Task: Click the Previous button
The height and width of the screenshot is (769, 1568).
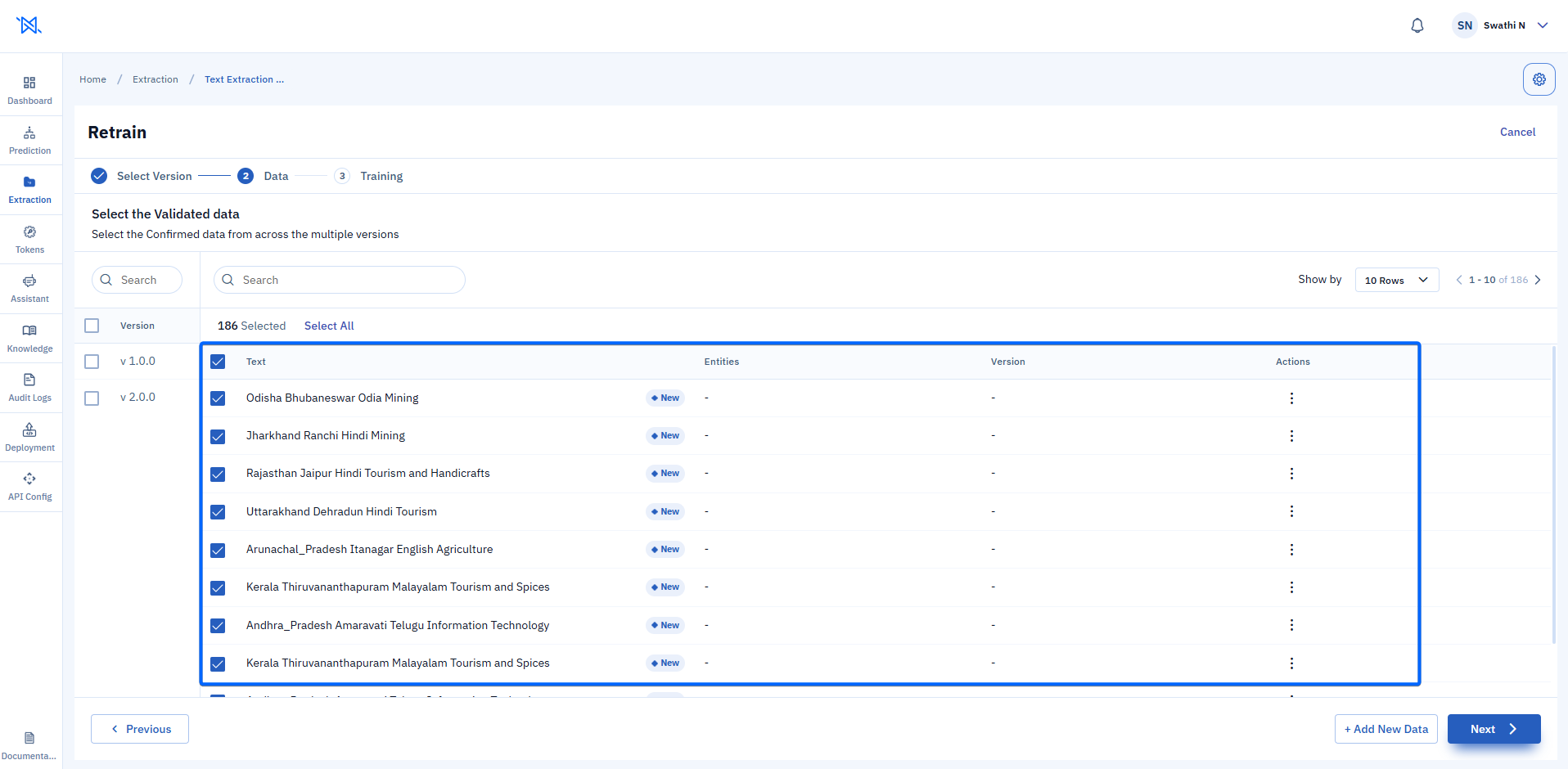Action: 140,729
